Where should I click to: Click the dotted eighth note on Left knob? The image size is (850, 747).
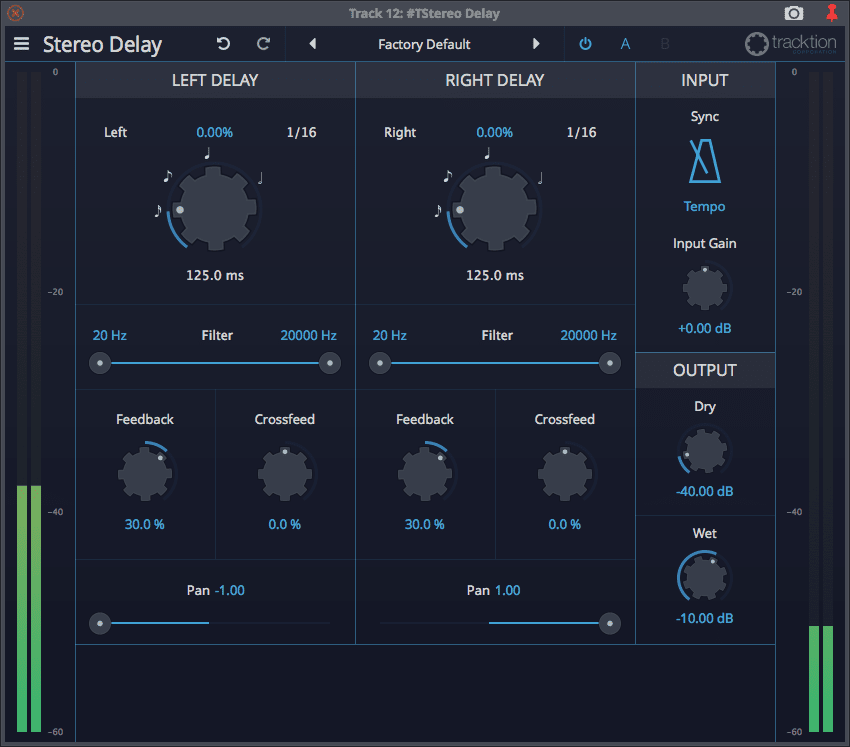pos(168,176)
